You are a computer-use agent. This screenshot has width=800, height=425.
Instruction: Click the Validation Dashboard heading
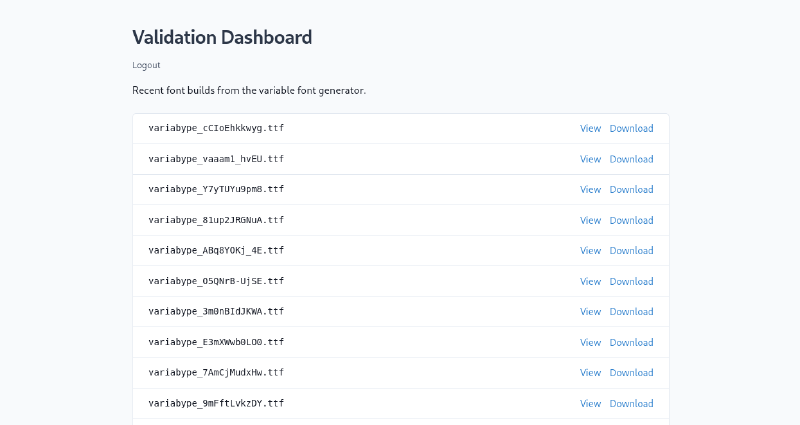(222, 37)
